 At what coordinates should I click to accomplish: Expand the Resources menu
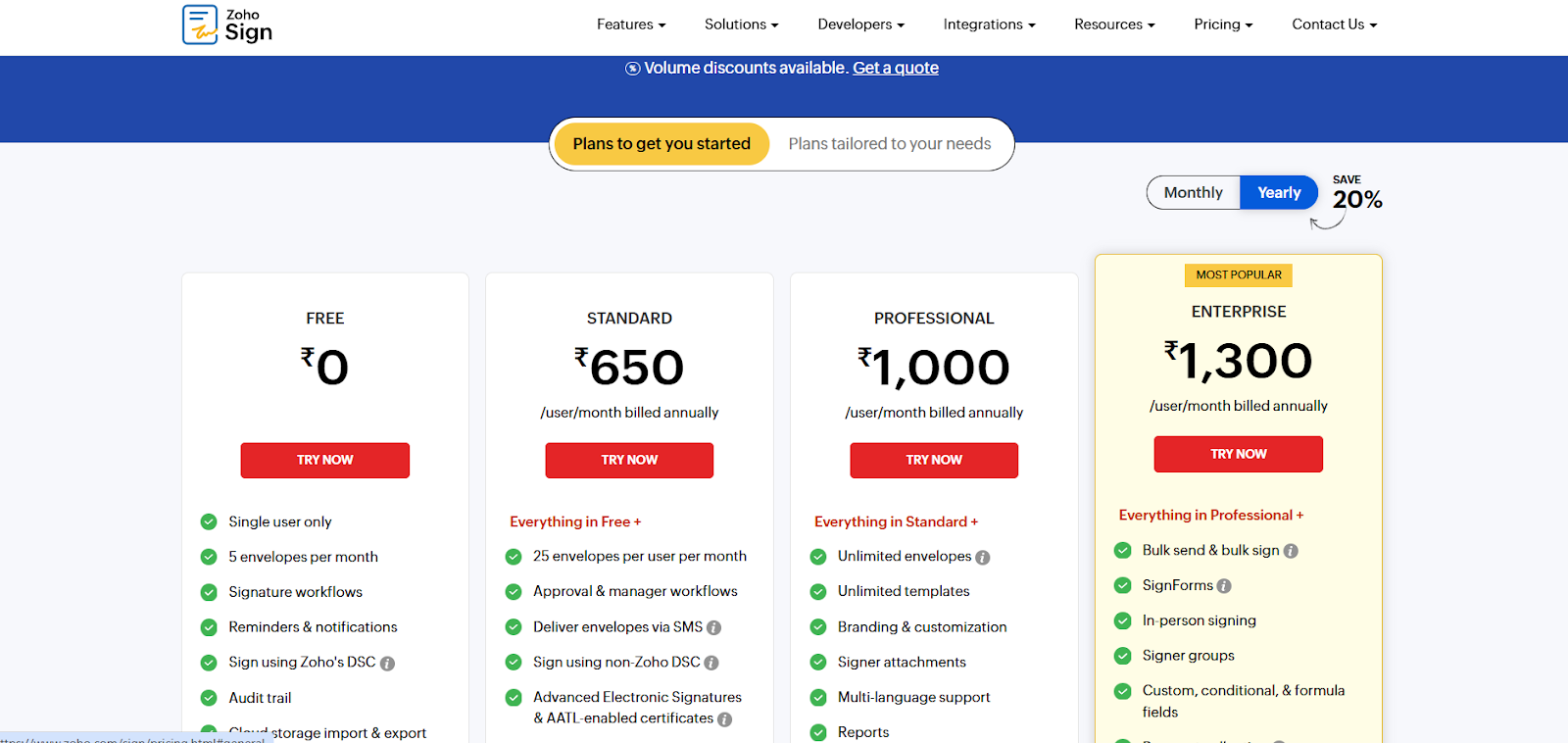(1114, 25)
